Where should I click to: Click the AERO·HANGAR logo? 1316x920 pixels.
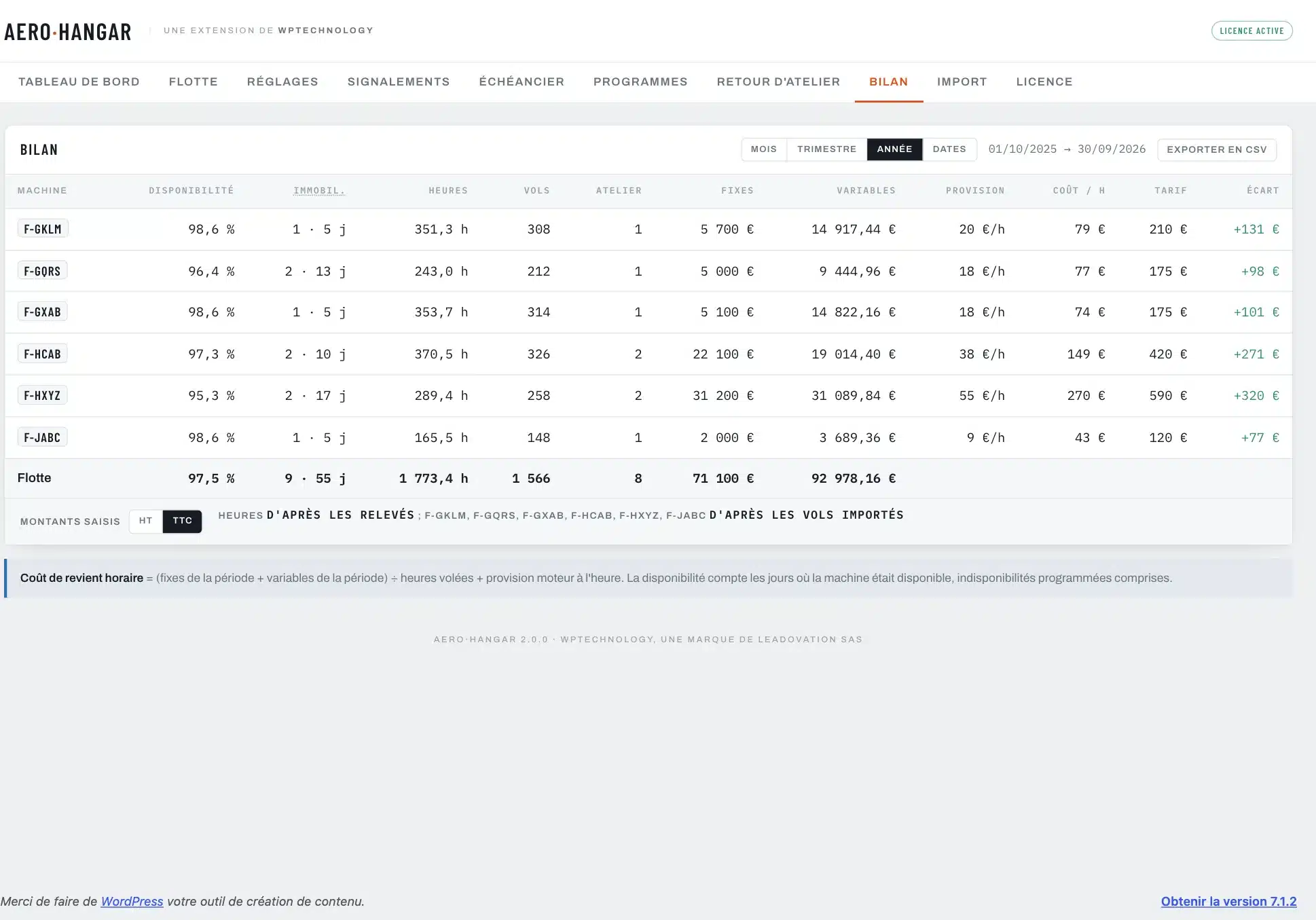pos(68,31)
